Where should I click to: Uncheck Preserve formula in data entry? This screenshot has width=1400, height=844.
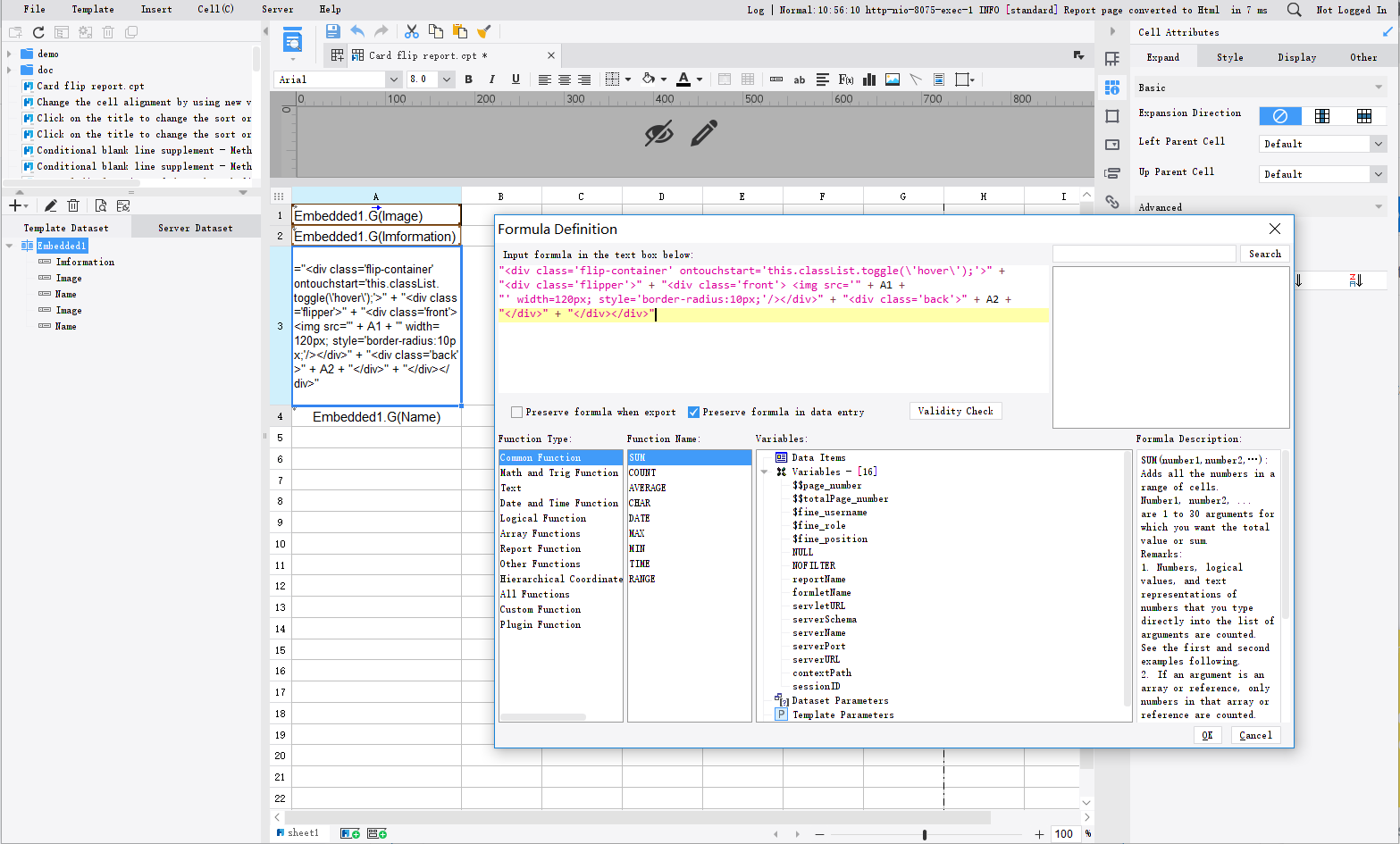pos(693,412)
